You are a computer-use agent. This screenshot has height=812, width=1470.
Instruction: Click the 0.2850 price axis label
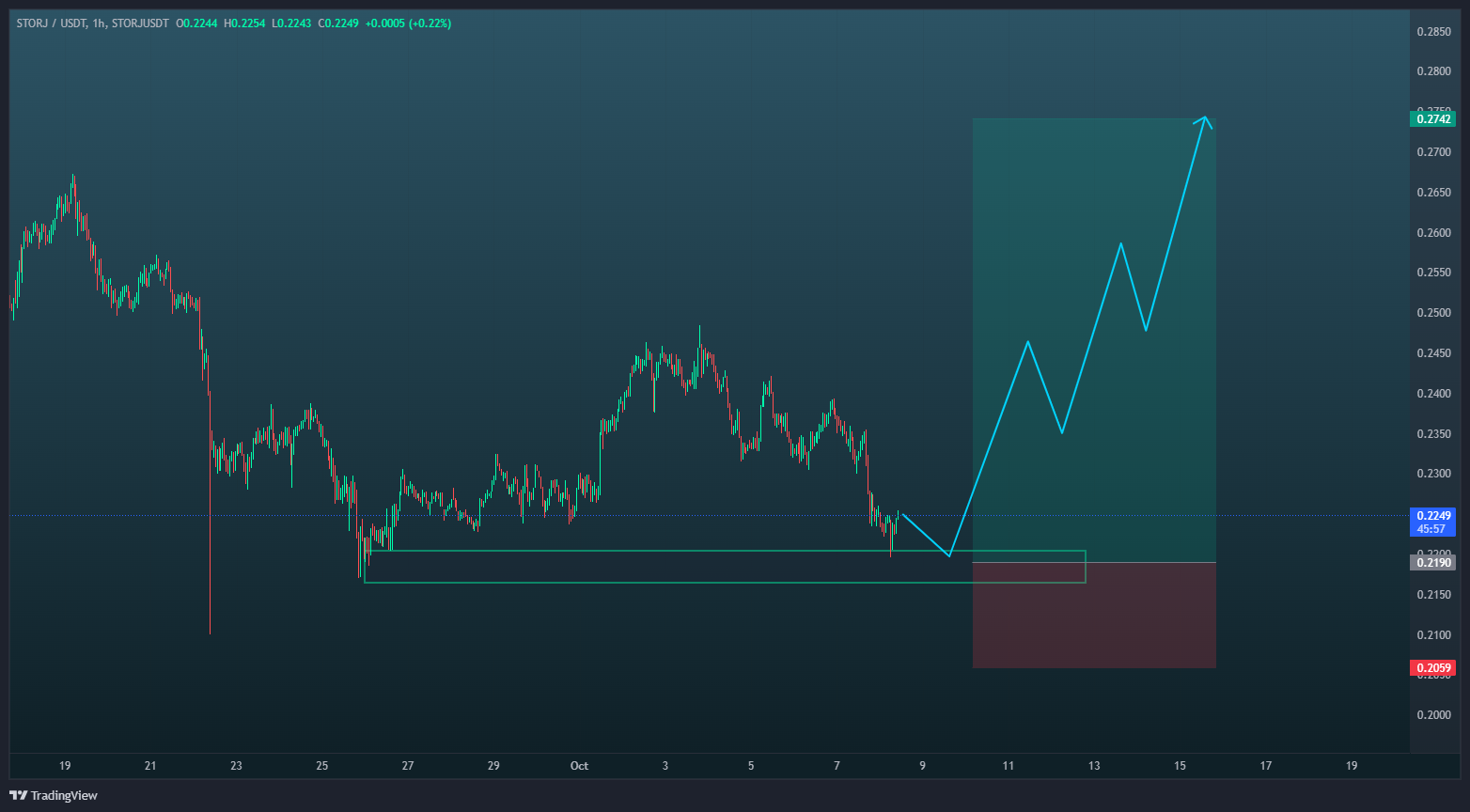(x=1433, y=31)
